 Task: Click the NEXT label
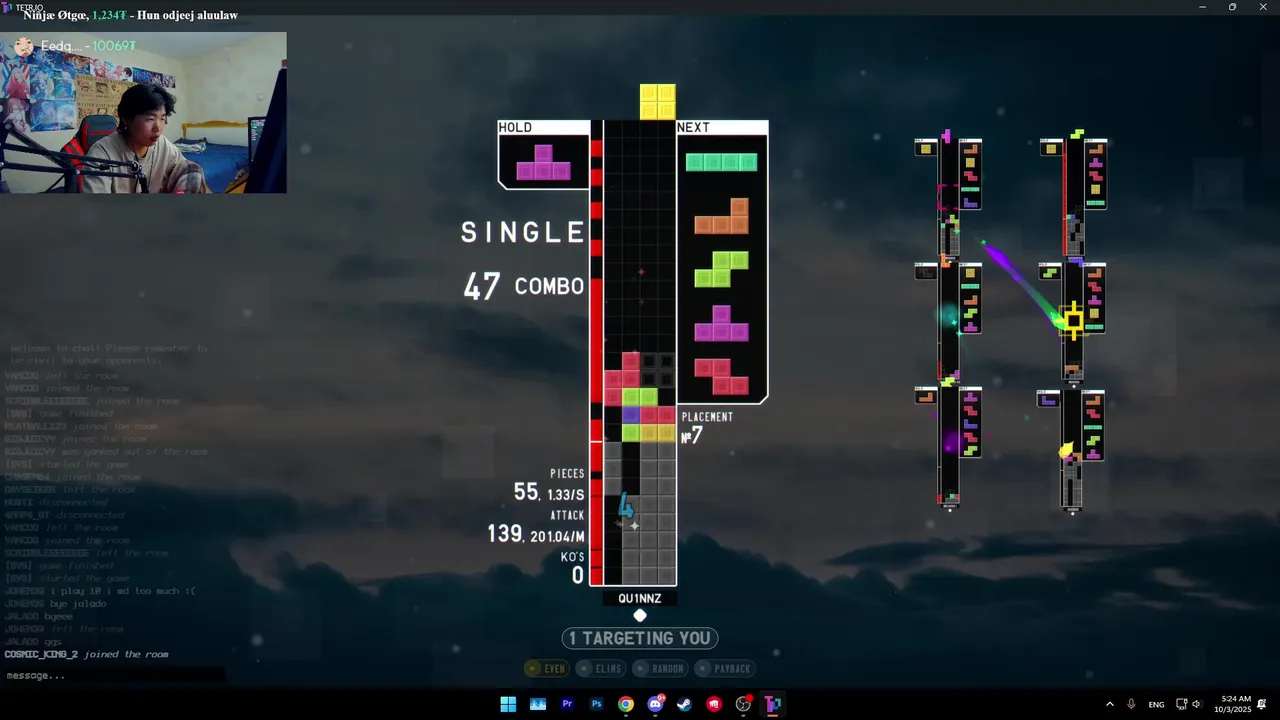(x=693, y=127)
